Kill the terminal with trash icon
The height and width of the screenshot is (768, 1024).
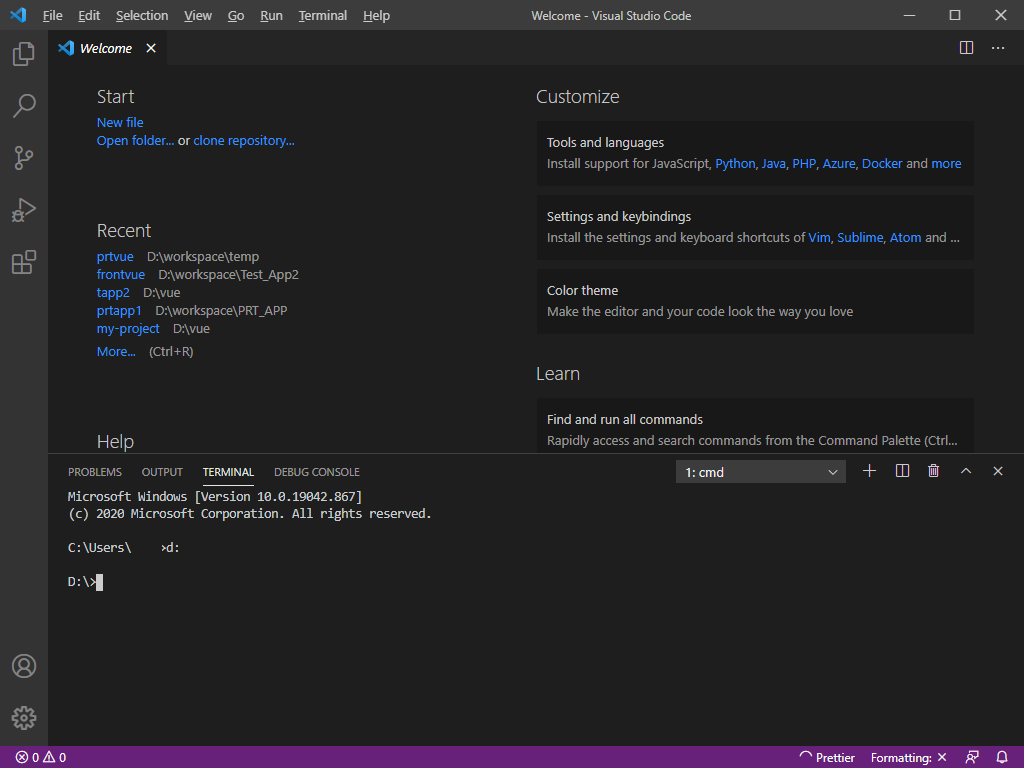point(933,471)
